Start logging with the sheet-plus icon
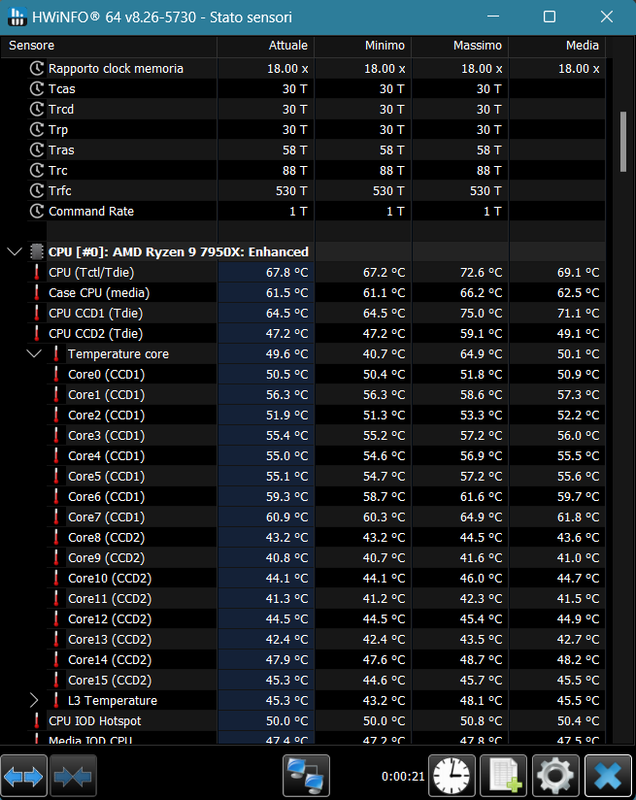This screenshot has width=636, height=800. (x=503, y=776)
